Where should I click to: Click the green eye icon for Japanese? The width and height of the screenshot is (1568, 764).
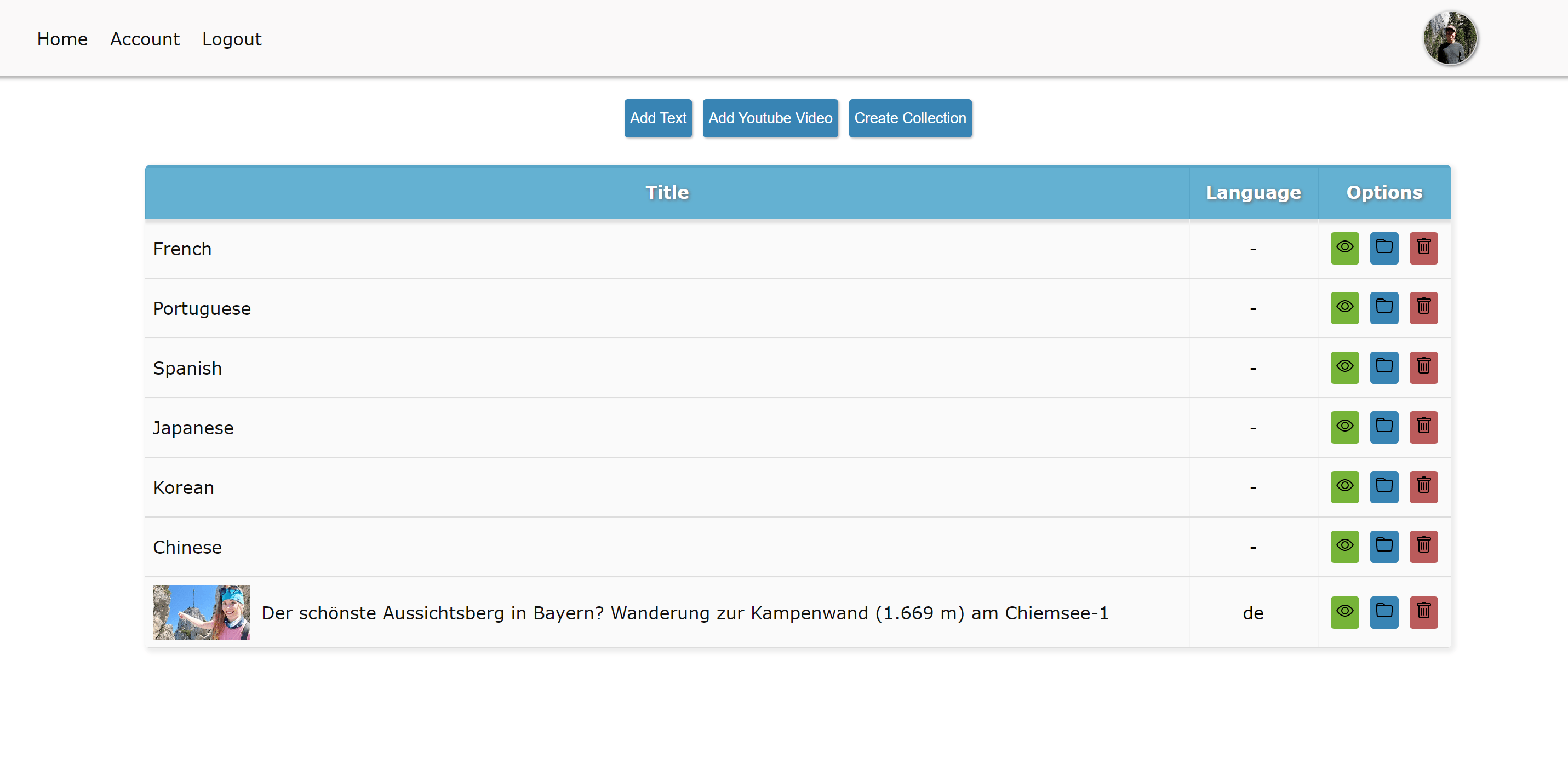pos(1344,427)
